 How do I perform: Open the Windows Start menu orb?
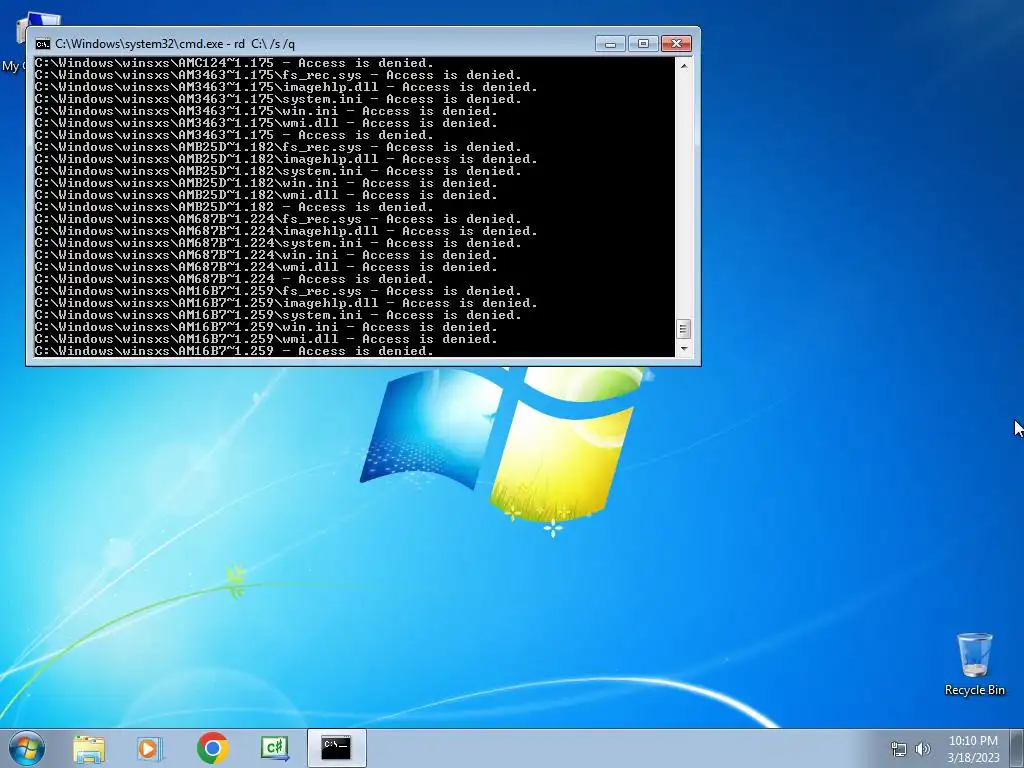27,748
